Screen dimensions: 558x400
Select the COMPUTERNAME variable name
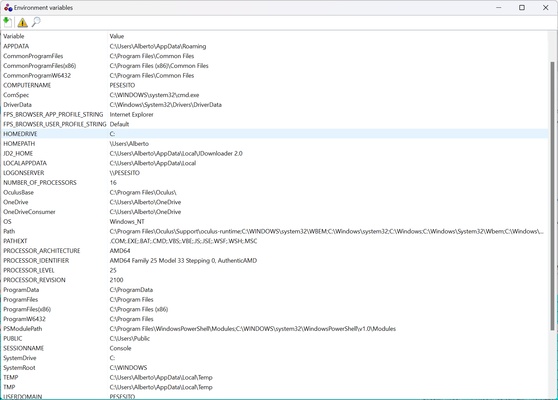pyautogui.click(x=27, y=85)
